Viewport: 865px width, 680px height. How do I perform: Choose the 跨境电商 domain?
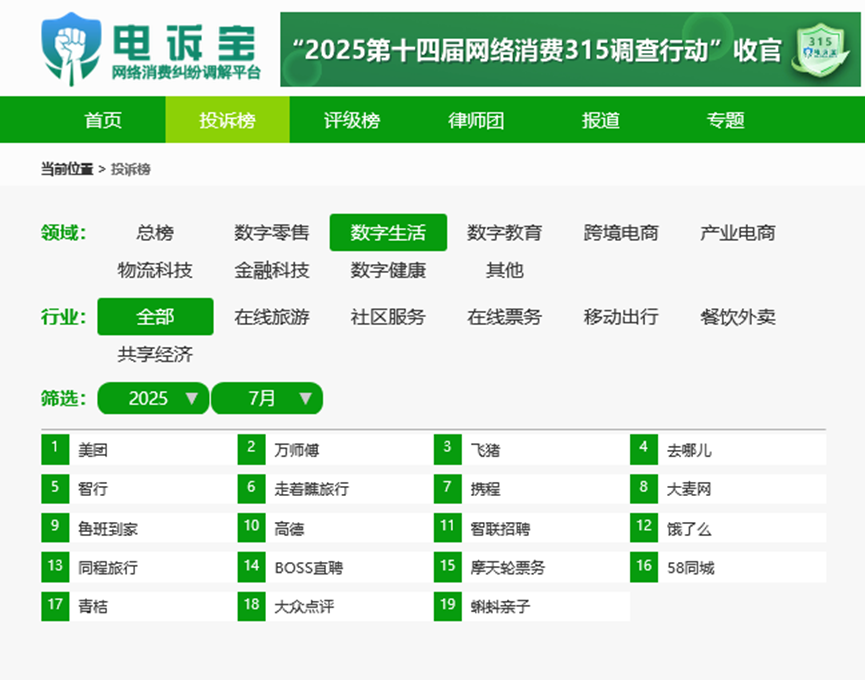coord(621,233)
